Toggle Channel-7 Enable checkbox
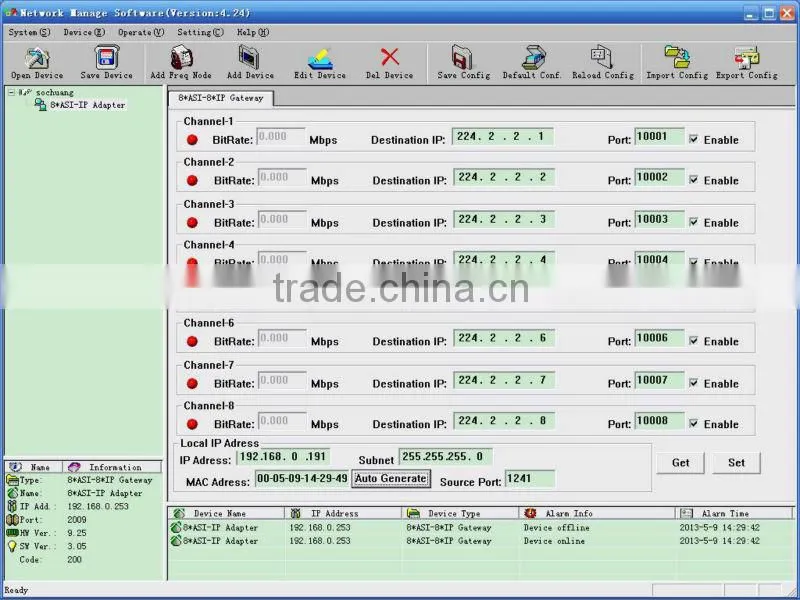 (693, 383)
